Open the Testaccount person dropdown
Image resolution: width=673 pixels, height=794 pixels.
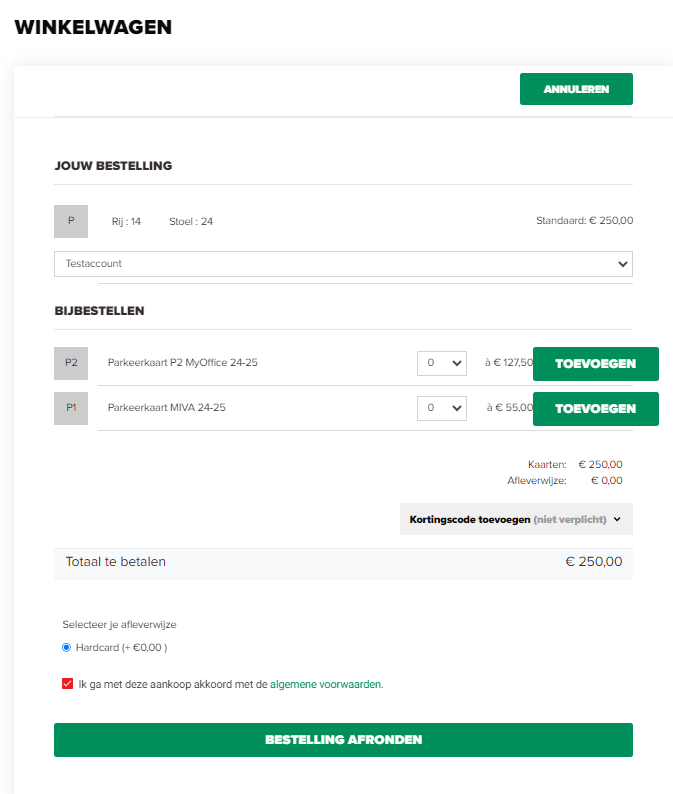click(343, 264)
